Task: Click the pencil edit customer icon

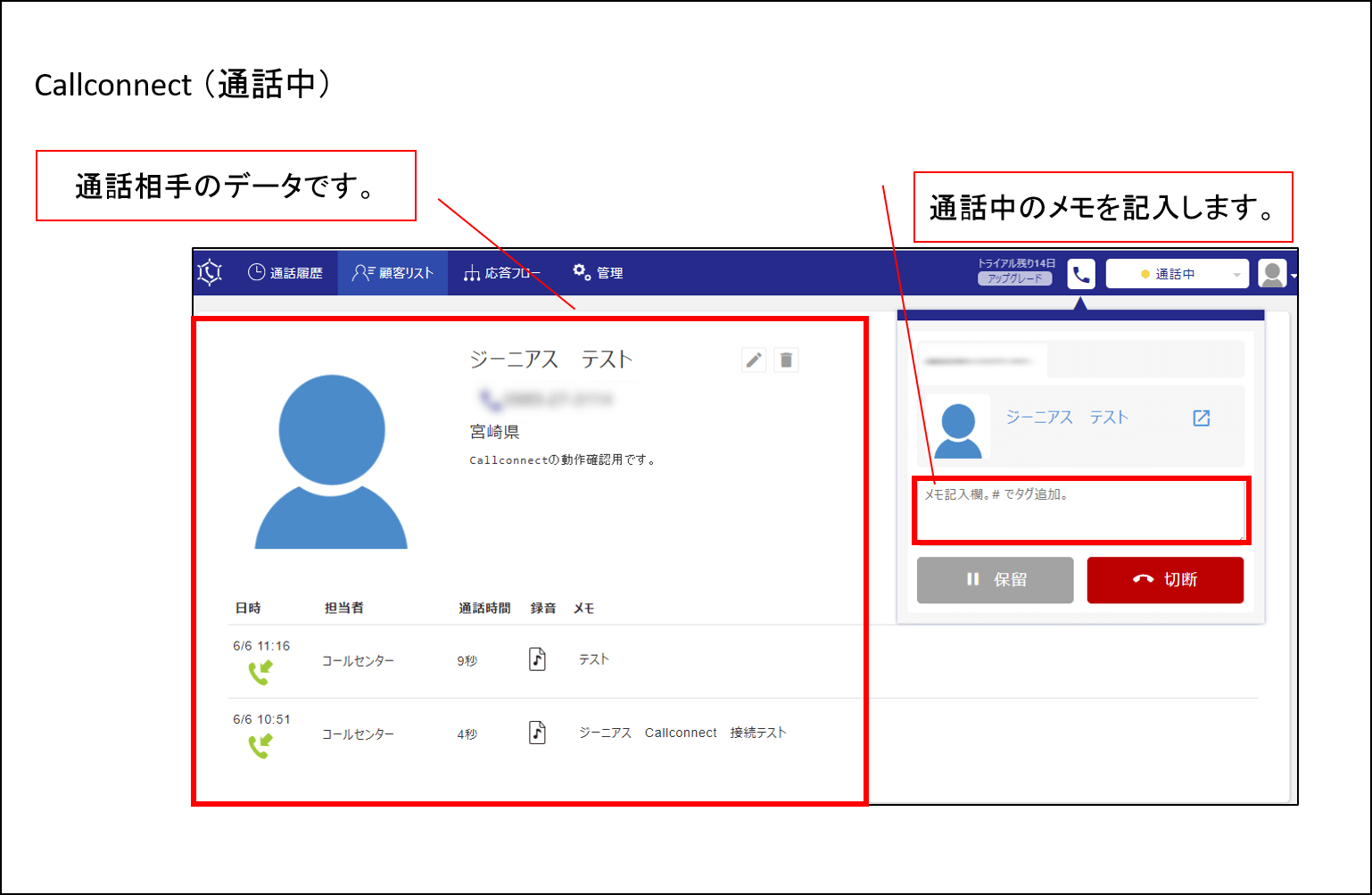Action: pos(754,360)
